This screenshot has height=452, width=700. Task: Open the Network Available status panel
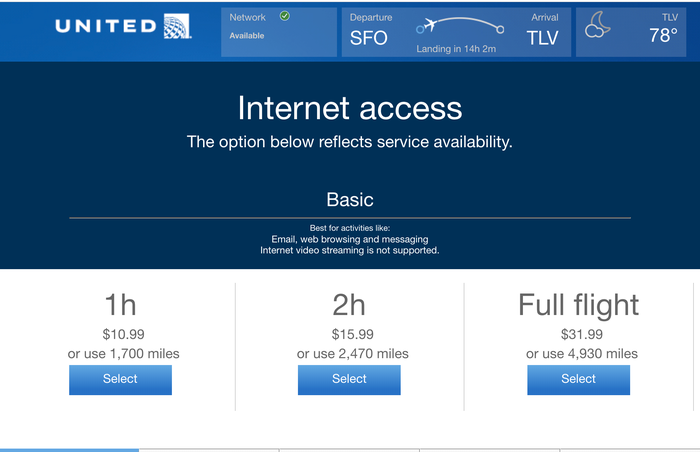click(x=278, y=32)
